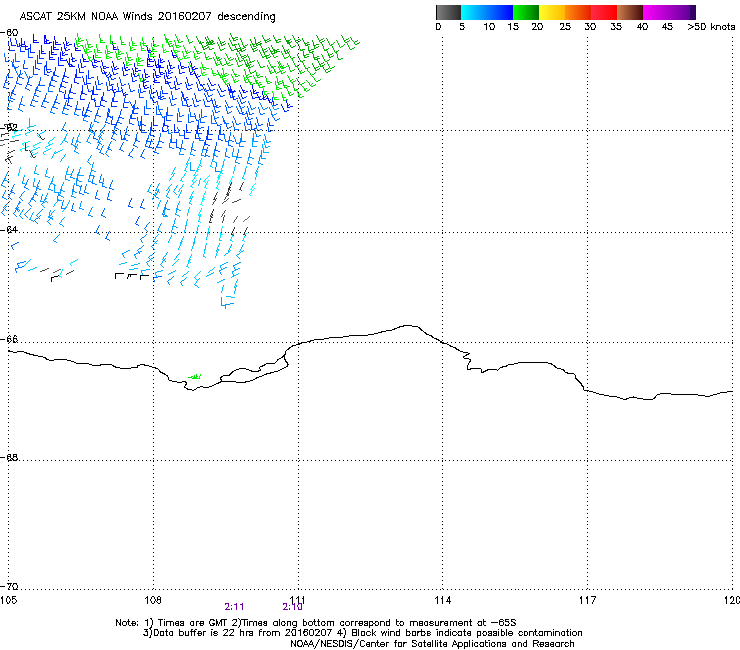Click the NOAA/NESDIS Center credit line
Viewport: 740px width, 650px height.
(432, 644)
